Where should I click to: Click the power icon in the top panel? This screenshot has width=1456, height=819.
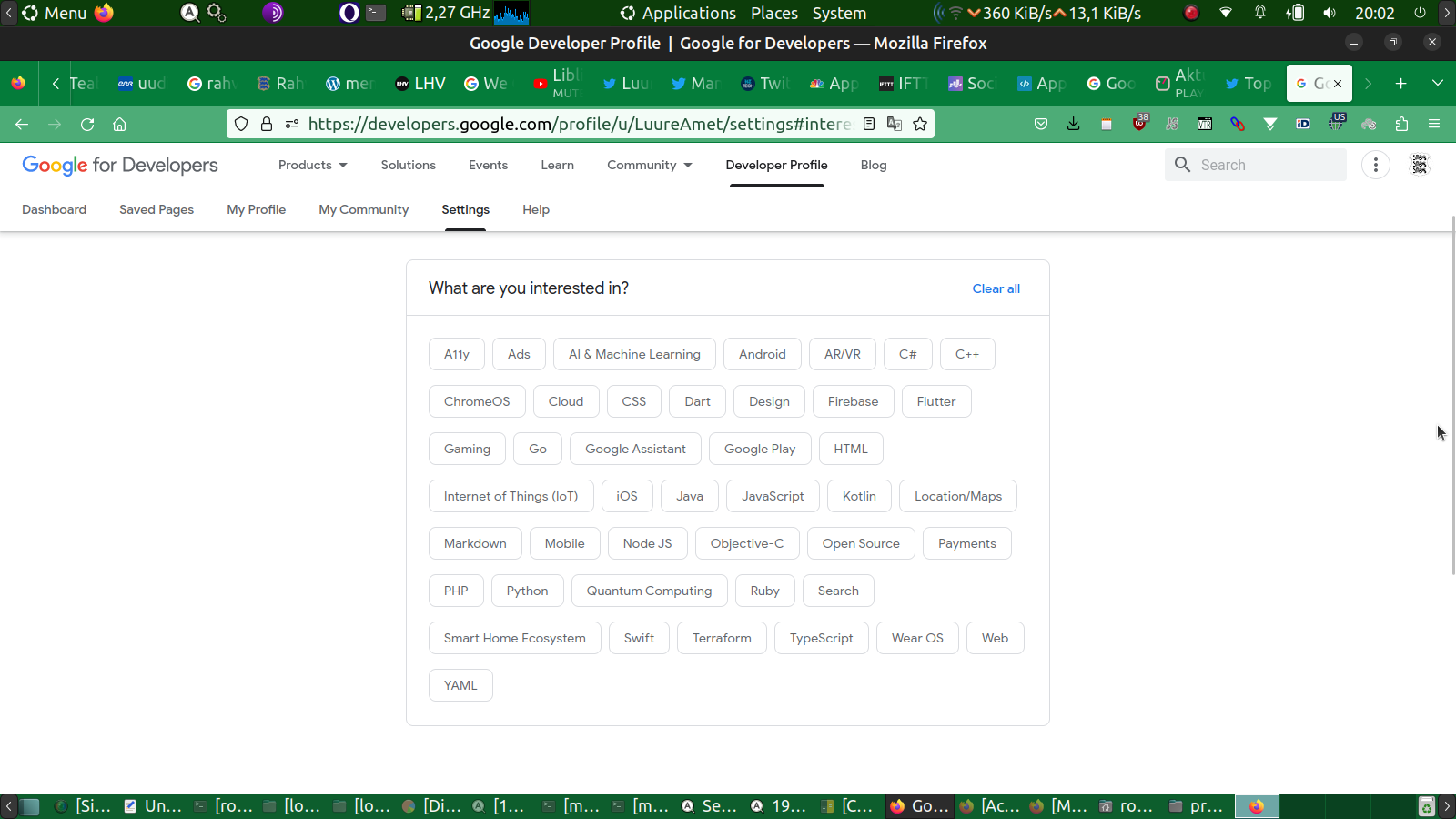pyautogui.click(x=1420, y=14)
